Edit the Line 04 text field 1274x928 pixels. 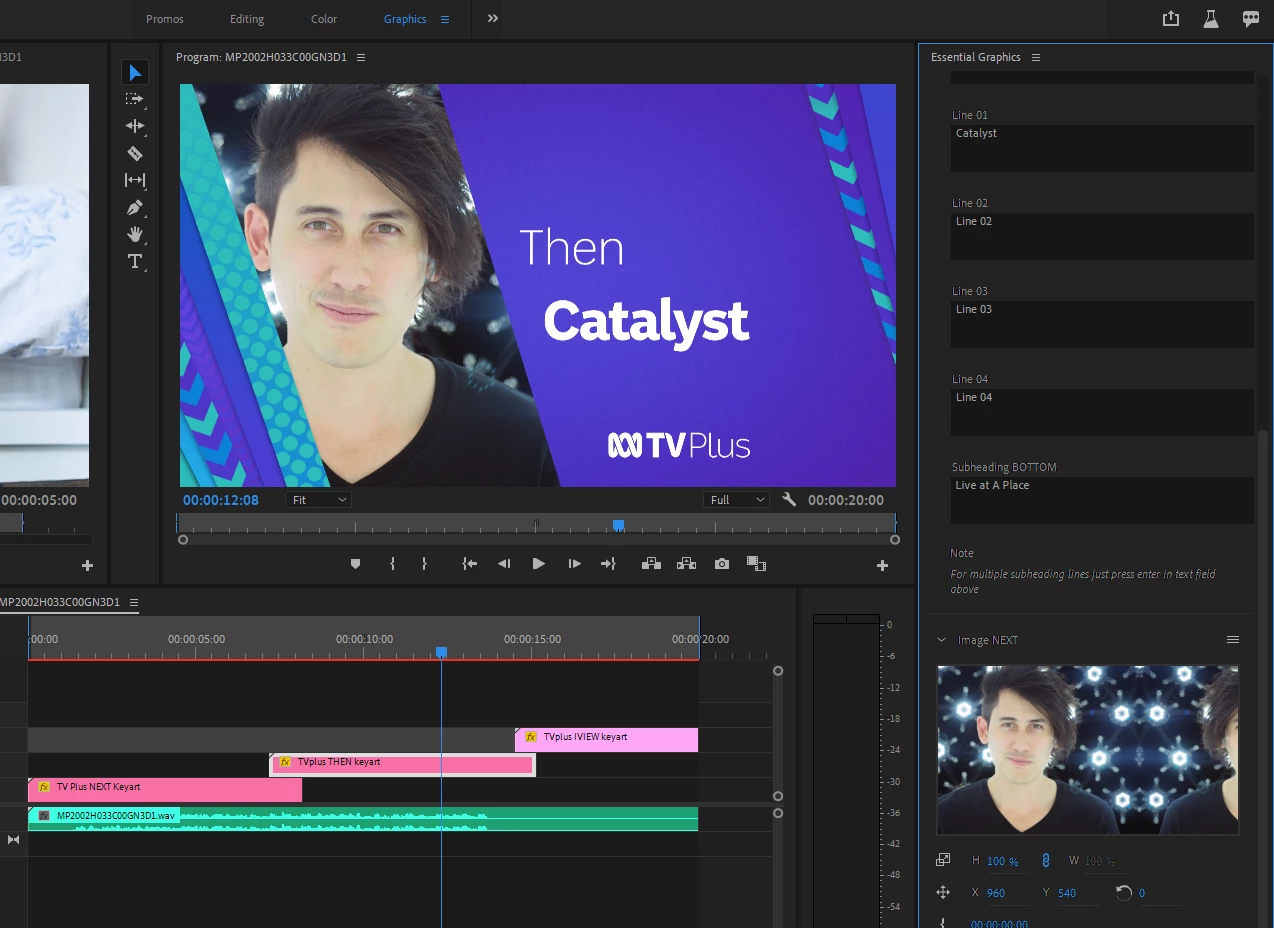tap(1101, 412)
